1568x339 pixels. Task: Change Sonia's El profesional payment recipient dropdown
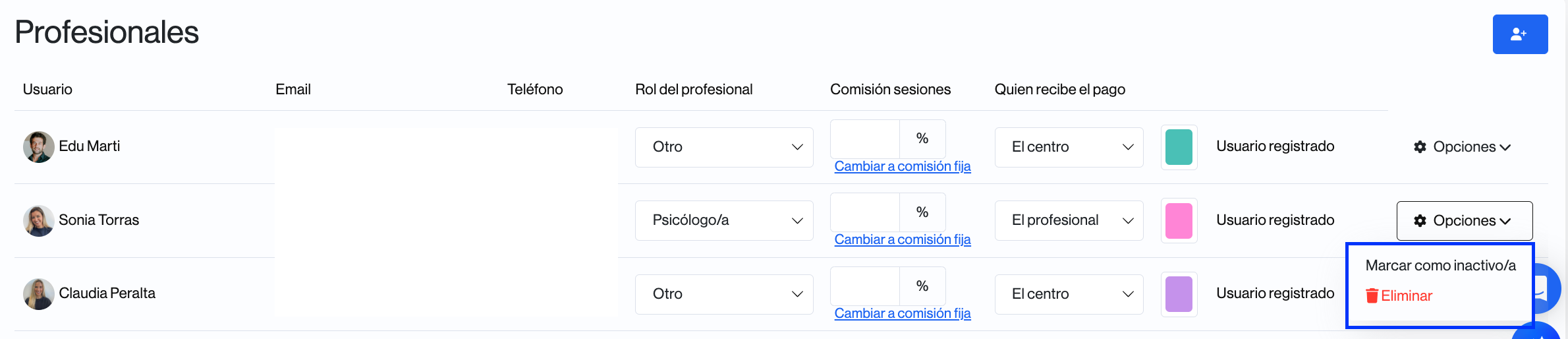pos(1068,220)
